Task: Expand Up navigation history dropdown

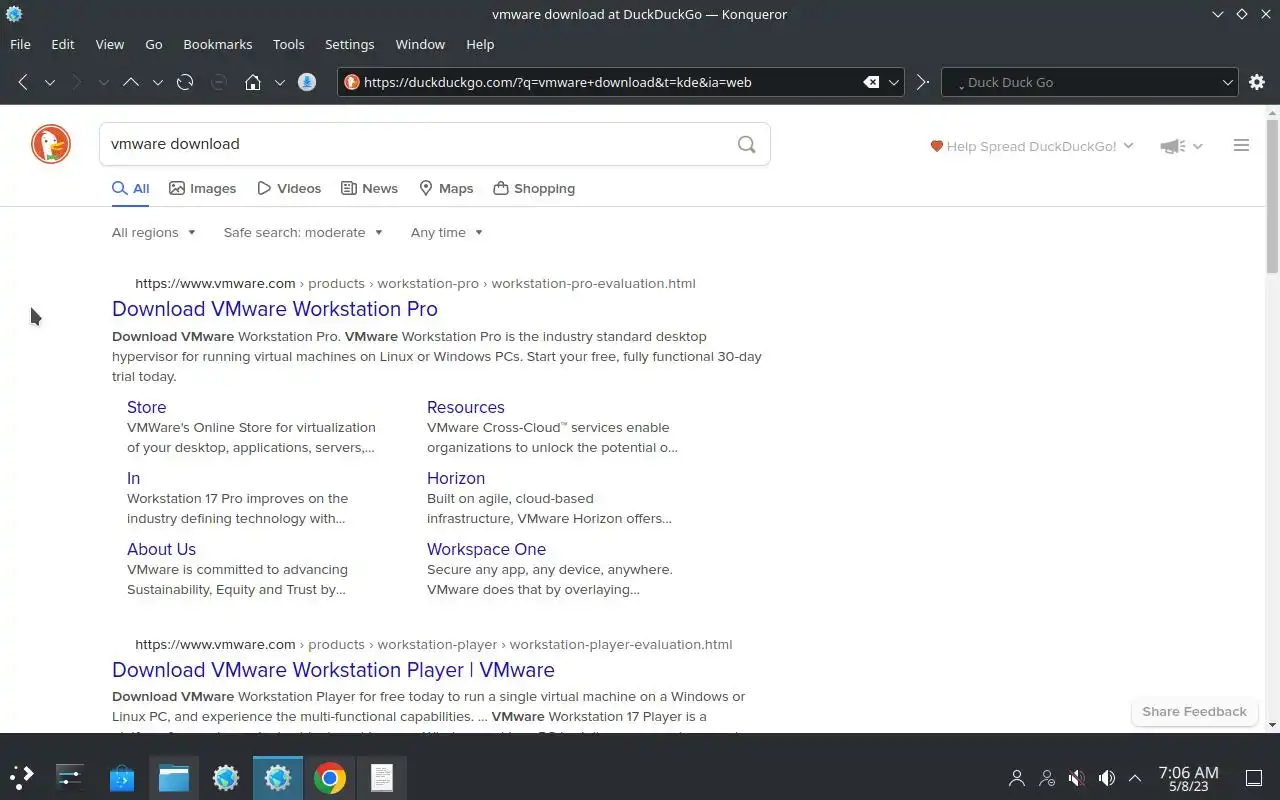Action: (157, 82)
